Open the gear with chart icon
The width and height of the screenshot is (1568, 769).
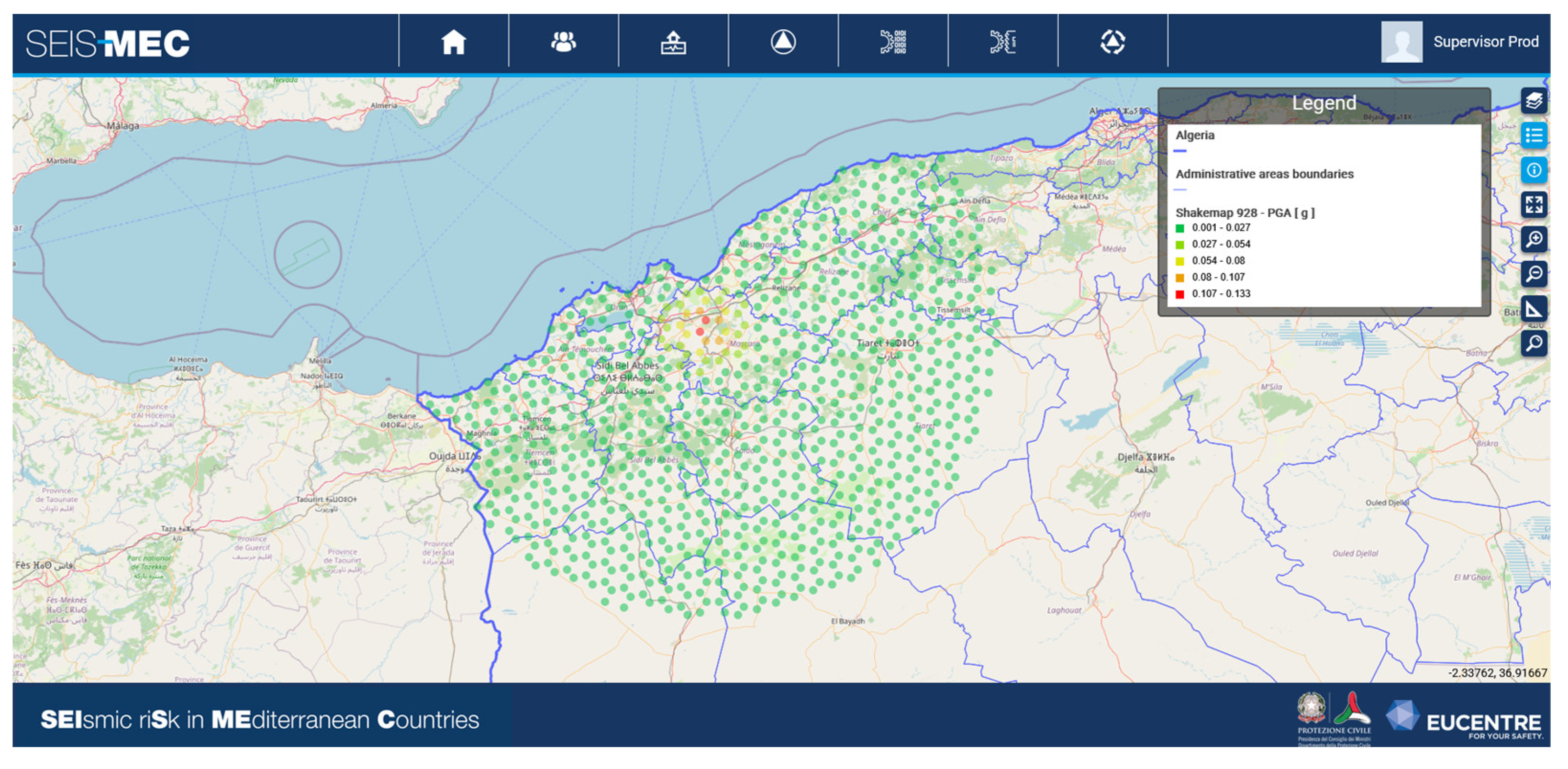pyautogui.click(x=1002, y=42)
